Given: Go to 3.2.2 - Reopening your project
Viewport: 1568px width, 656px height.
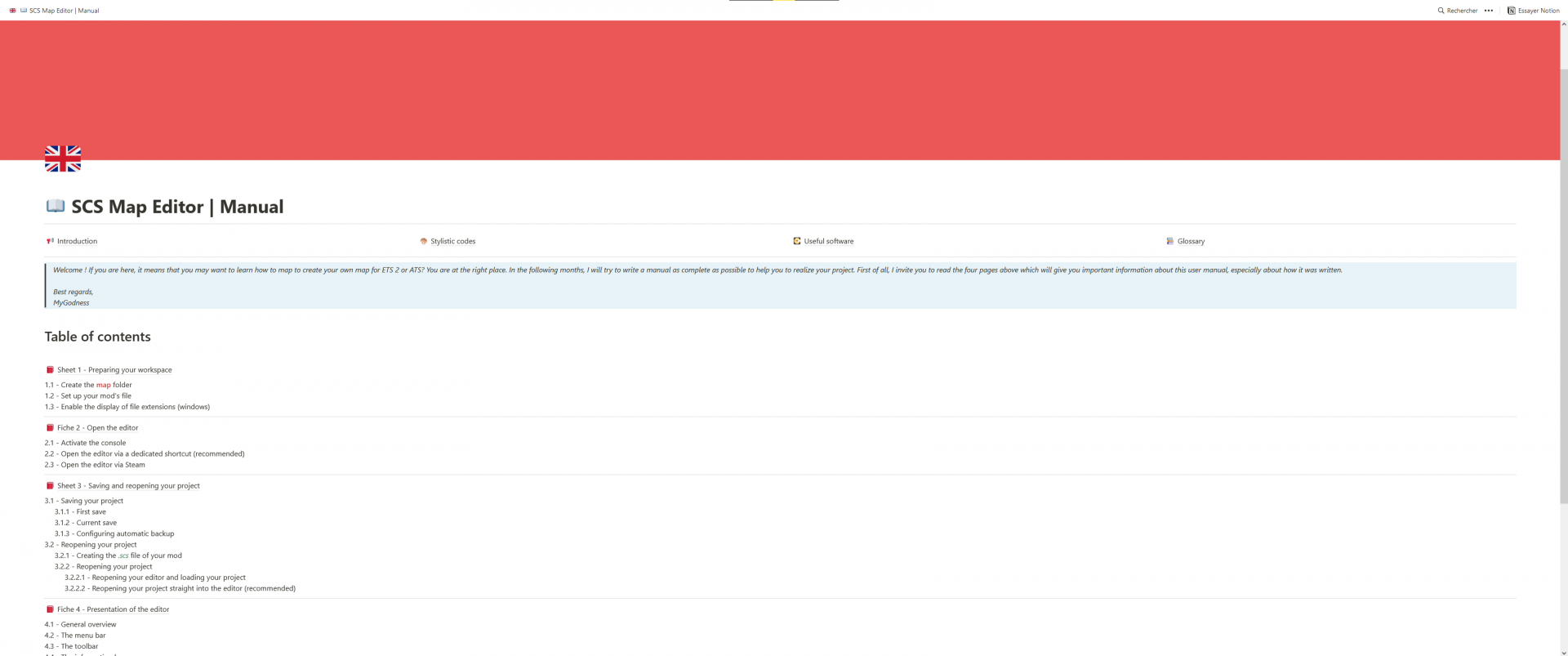Looking at the screenshot, I should 103,566.
